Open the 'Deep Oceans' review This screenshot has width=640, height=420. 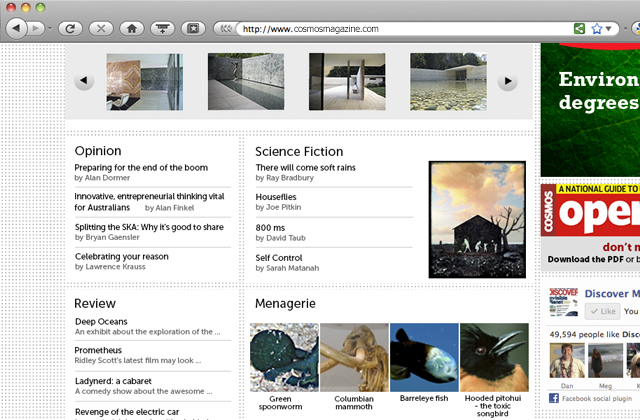pyautogui.click(x=101, y=322)
